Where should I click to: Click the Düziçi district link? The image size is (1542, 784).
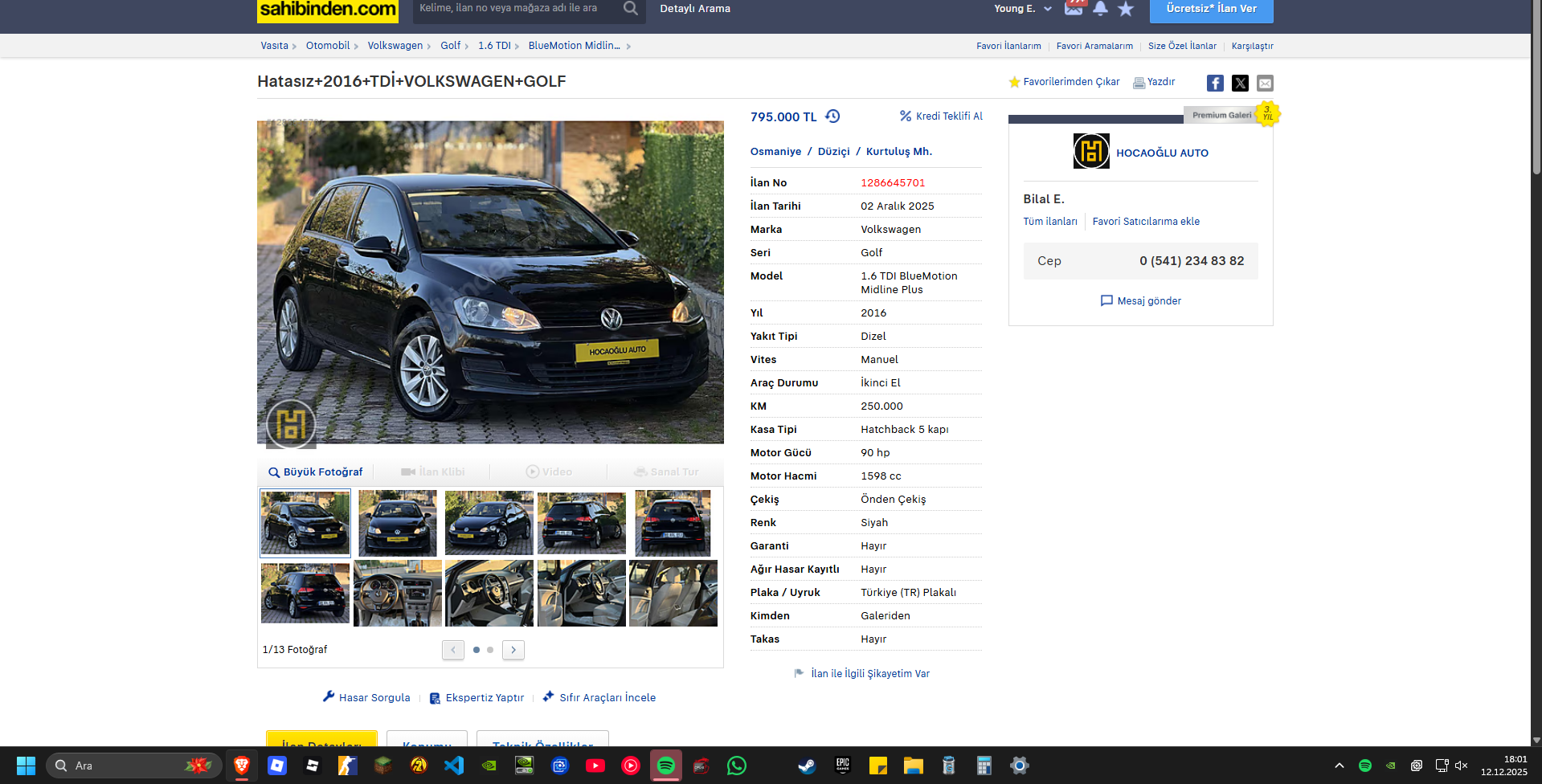[833, 152]
